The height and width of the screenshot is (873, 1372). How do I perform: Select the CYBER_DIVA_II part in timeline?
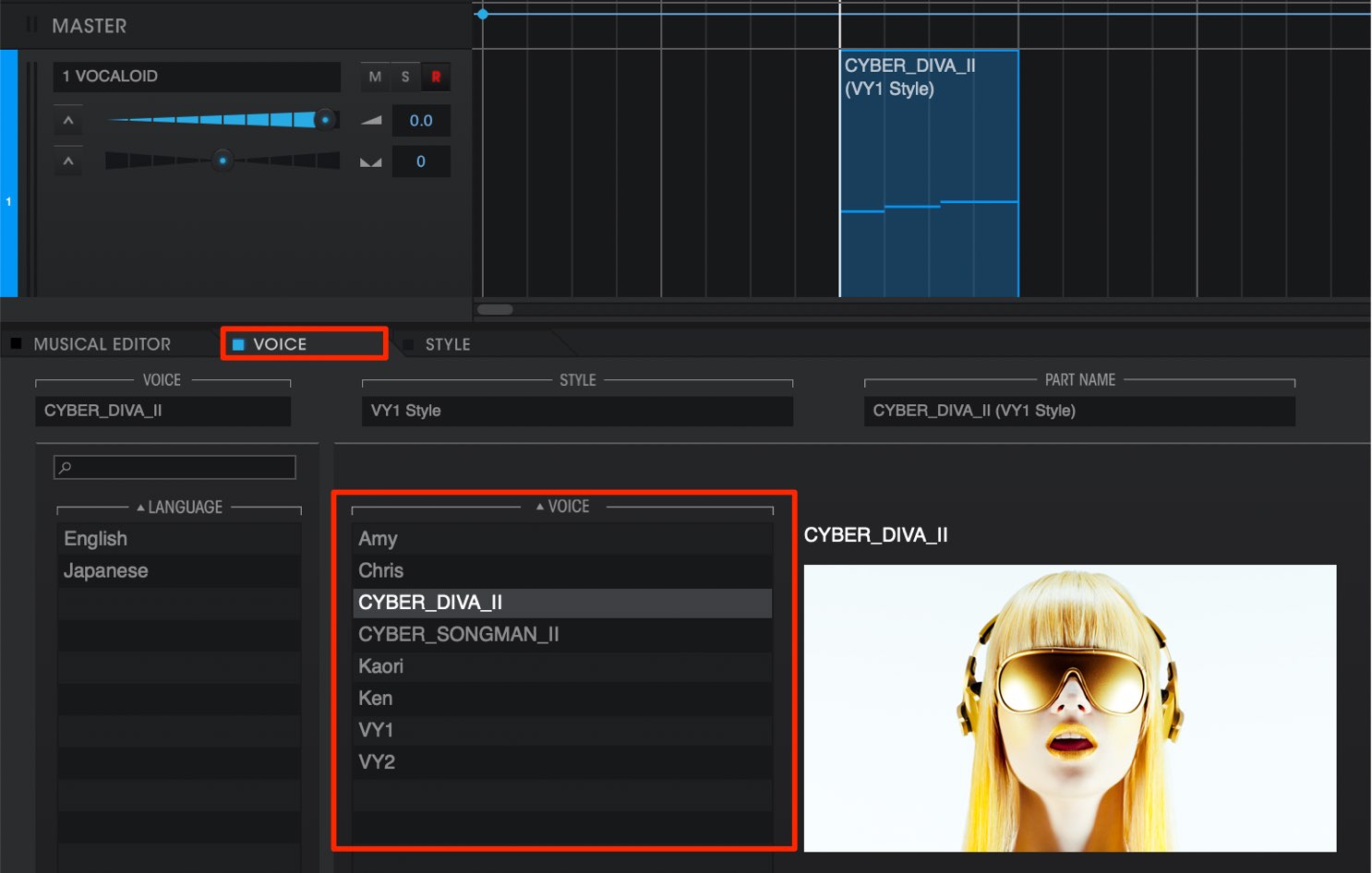coord(929,173)
